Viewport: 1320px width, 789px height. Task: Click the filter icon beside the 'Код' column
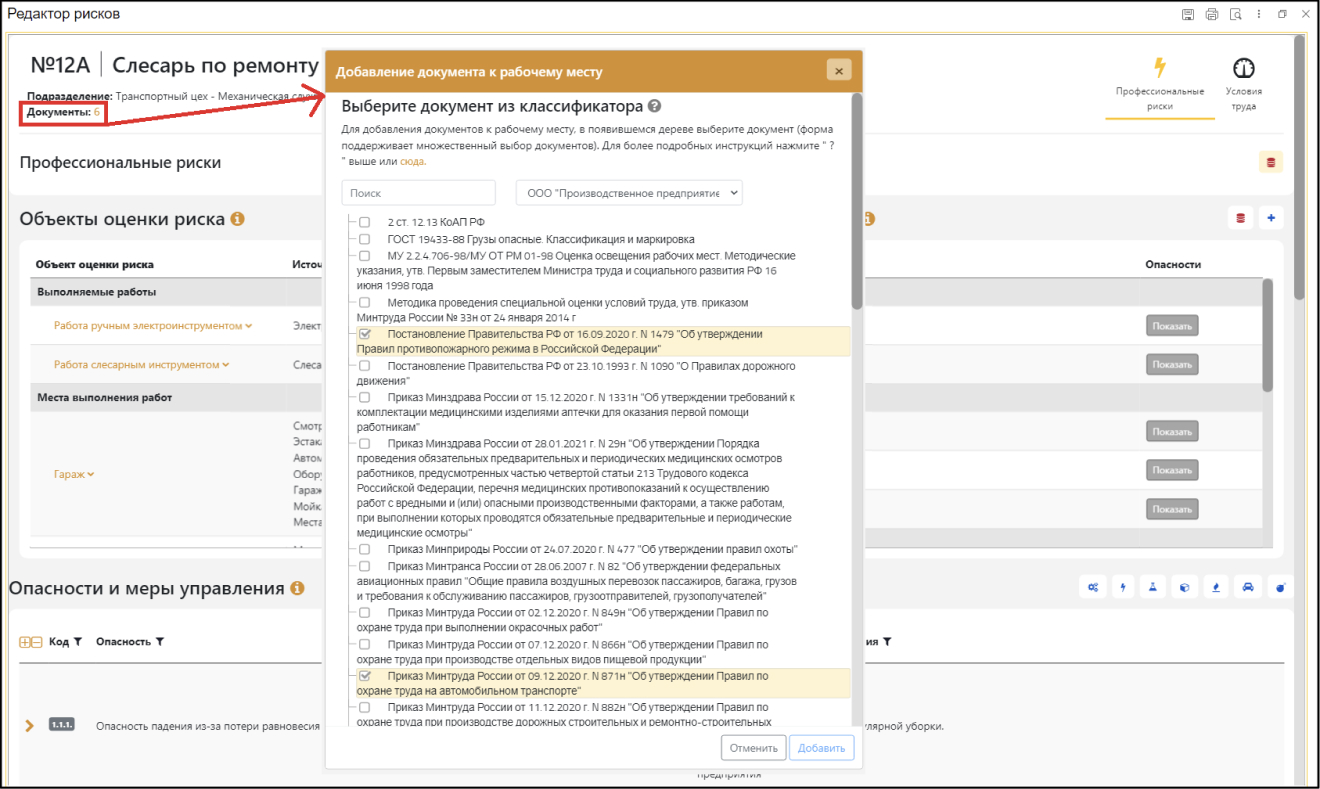tap(77, 642)
